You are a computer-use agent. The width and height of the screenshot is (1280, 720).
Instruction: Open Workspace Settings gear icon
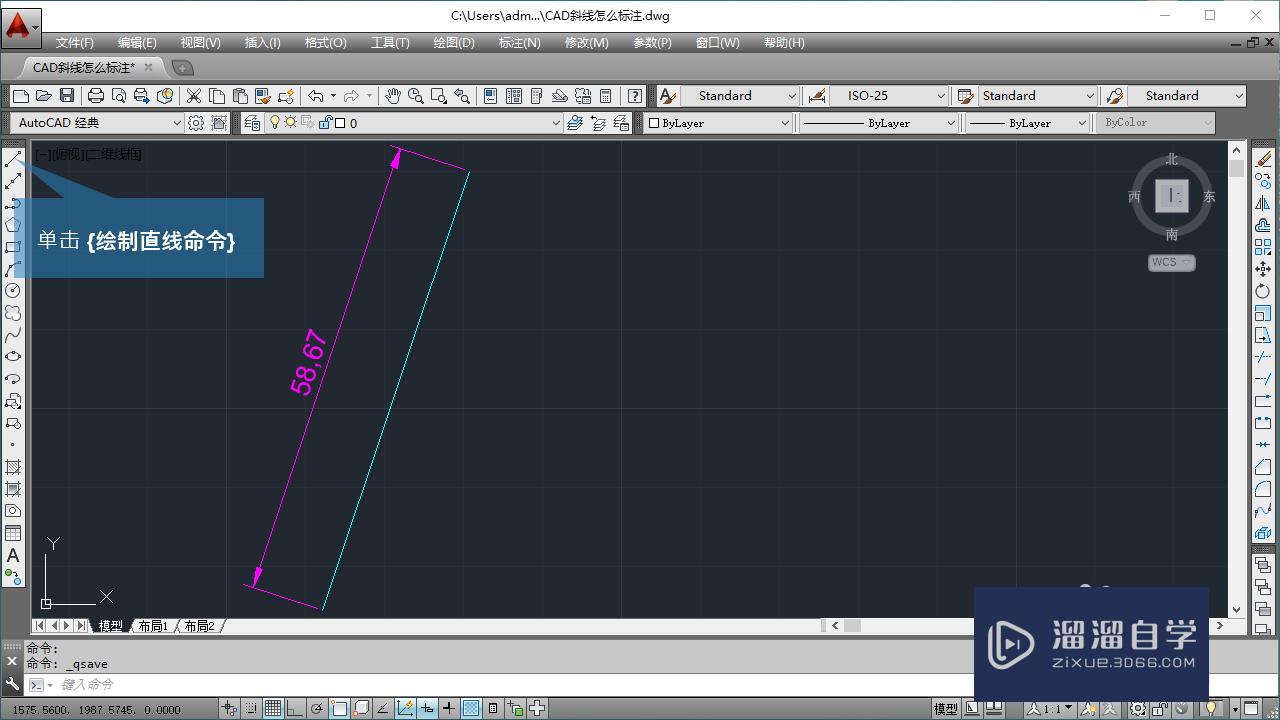pyautogui.click(x=196, y=123)
